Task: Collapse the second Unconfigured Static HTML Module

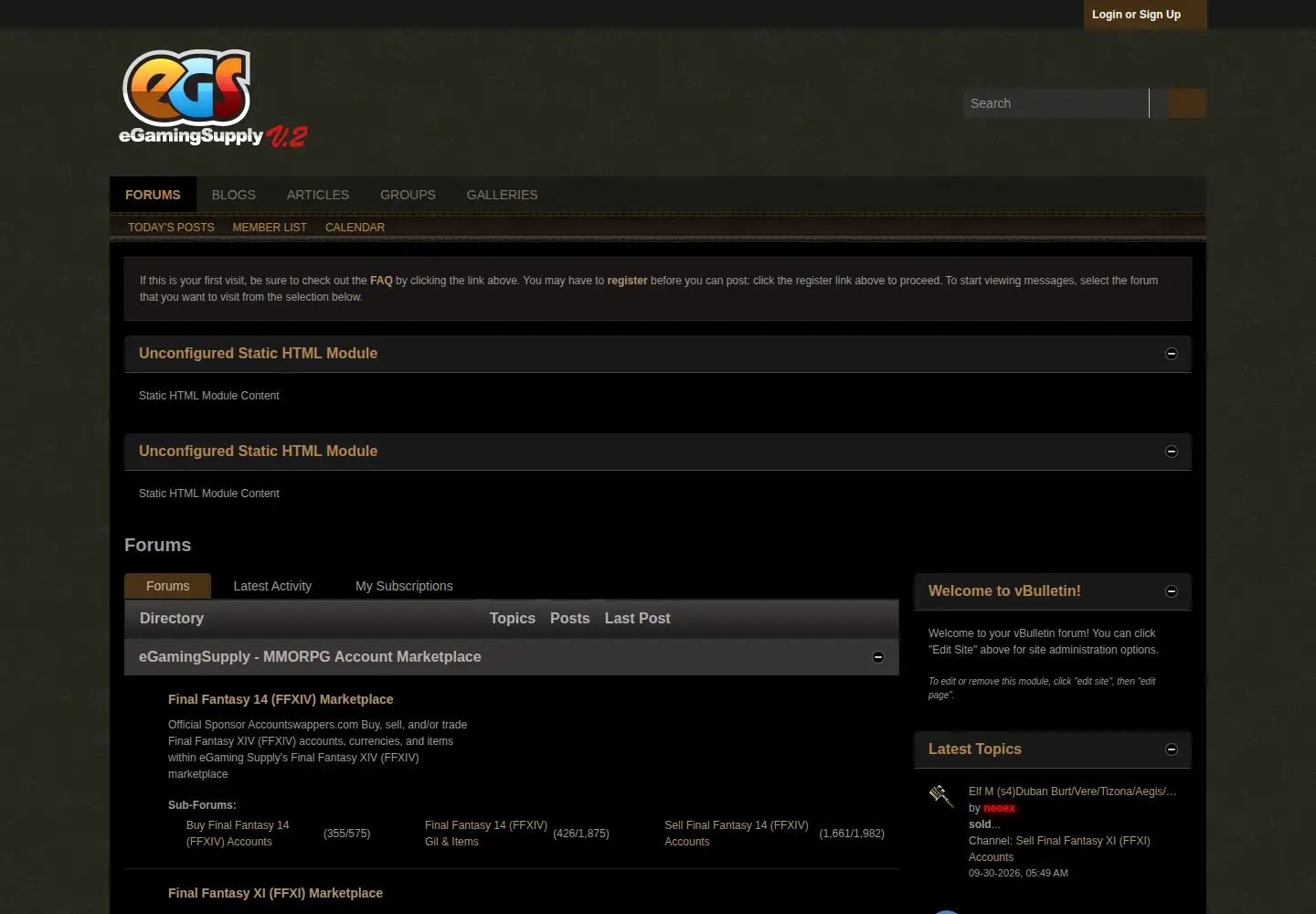Action: (1172, 452)
